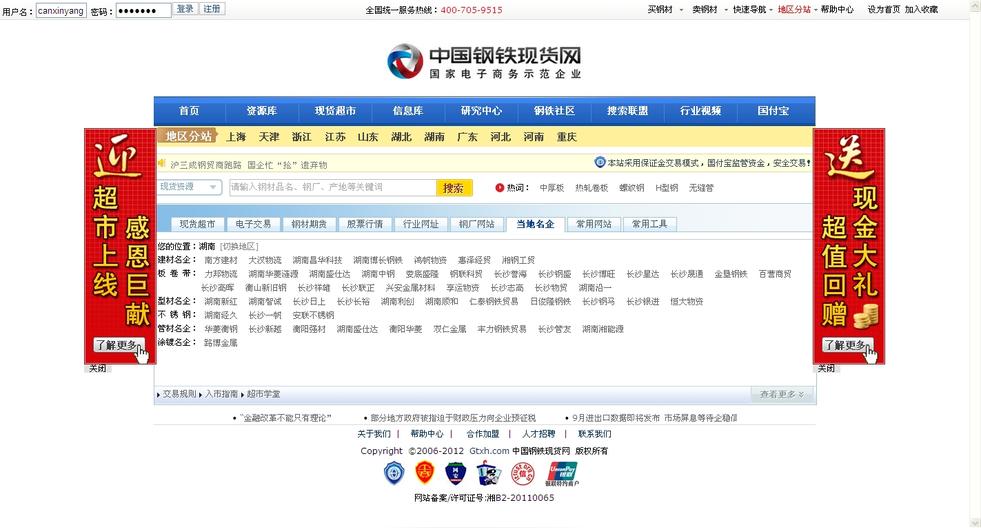Viewport: 981px width, 528px height.
Task: Switch to the 钢厂网站 tab
Action: pyautogui.click(x=476, y=224)
